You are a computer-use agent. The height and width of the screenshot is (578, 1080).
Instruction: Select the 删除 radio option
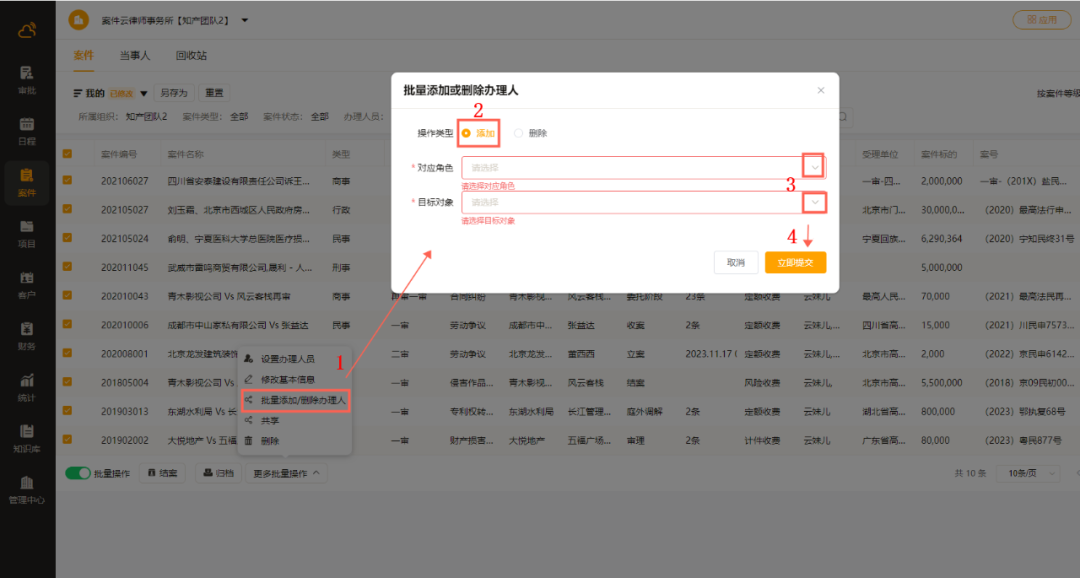(519, 133)
